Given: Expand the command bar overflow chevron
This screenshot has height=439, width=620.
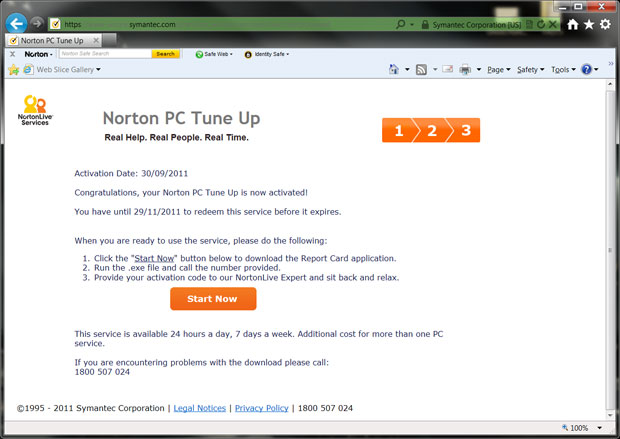Looking at the screenshot, I should pos(611,63).
